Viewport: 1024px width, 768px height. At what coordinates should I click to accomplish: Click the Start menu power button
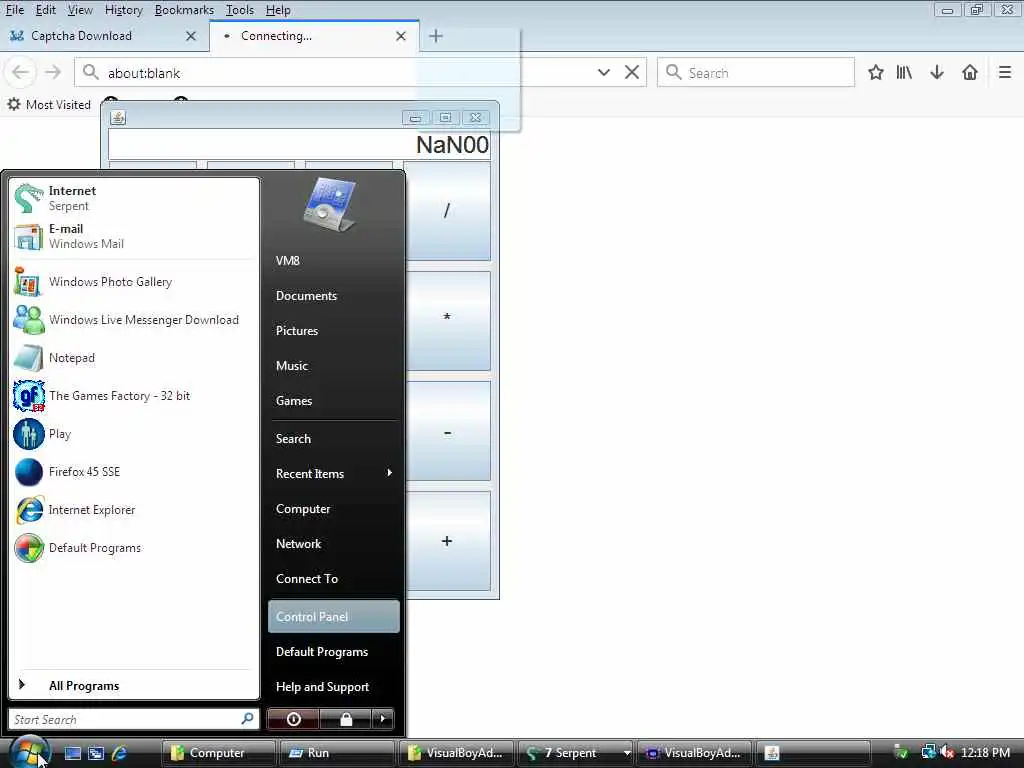(x=293, y=719)
